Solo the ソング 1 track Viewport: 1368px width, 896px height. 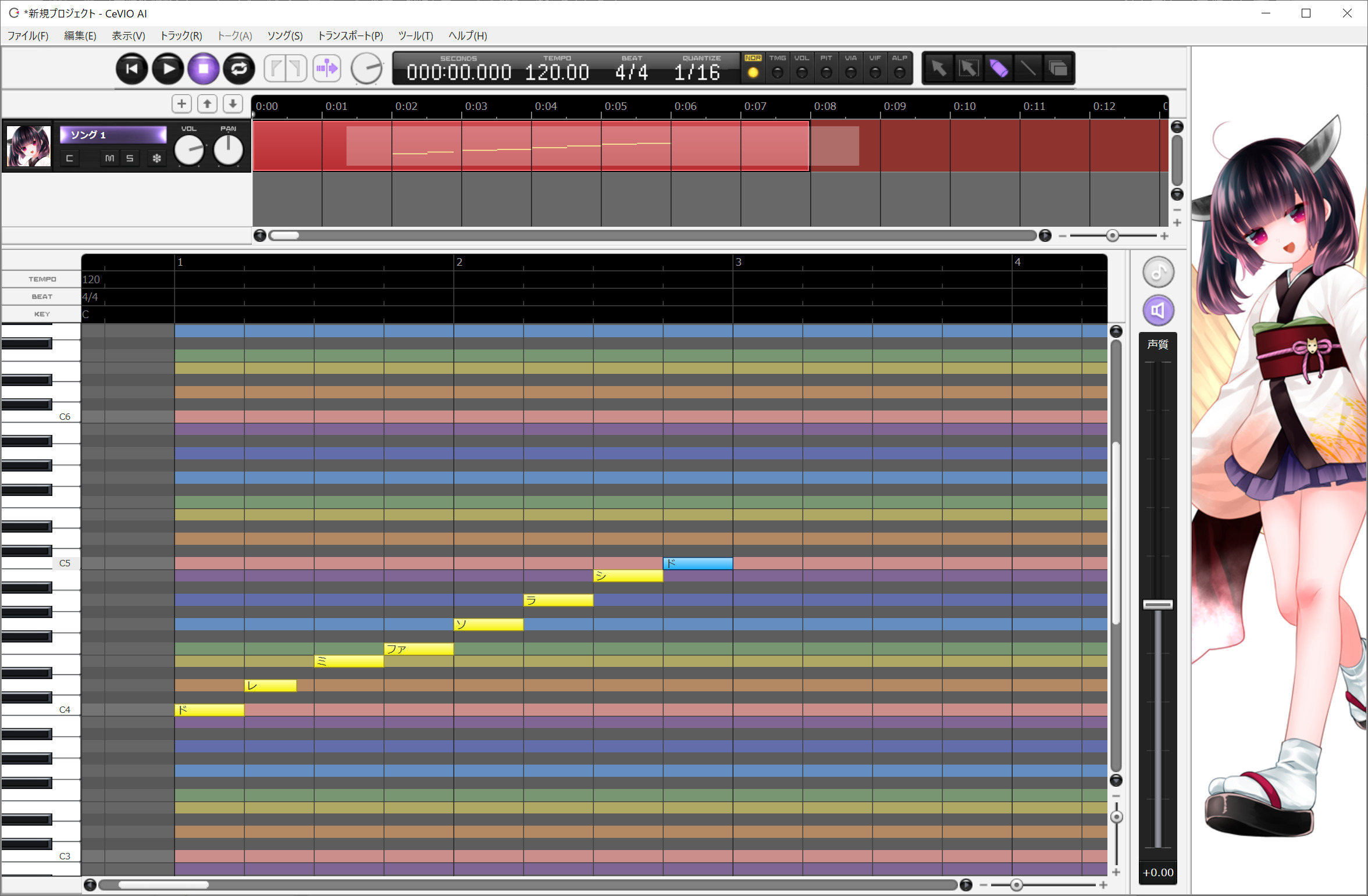click(x=130, y=158)
